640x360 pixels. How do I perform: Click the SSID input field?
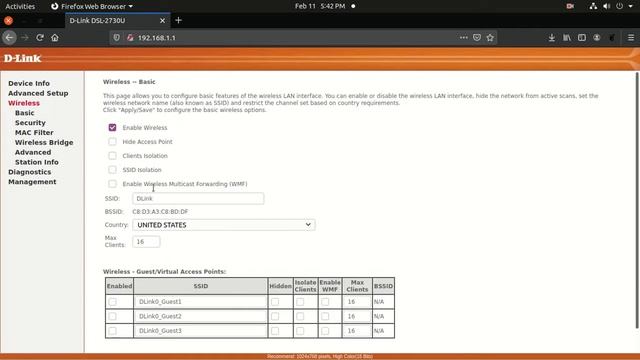point(198,198)
